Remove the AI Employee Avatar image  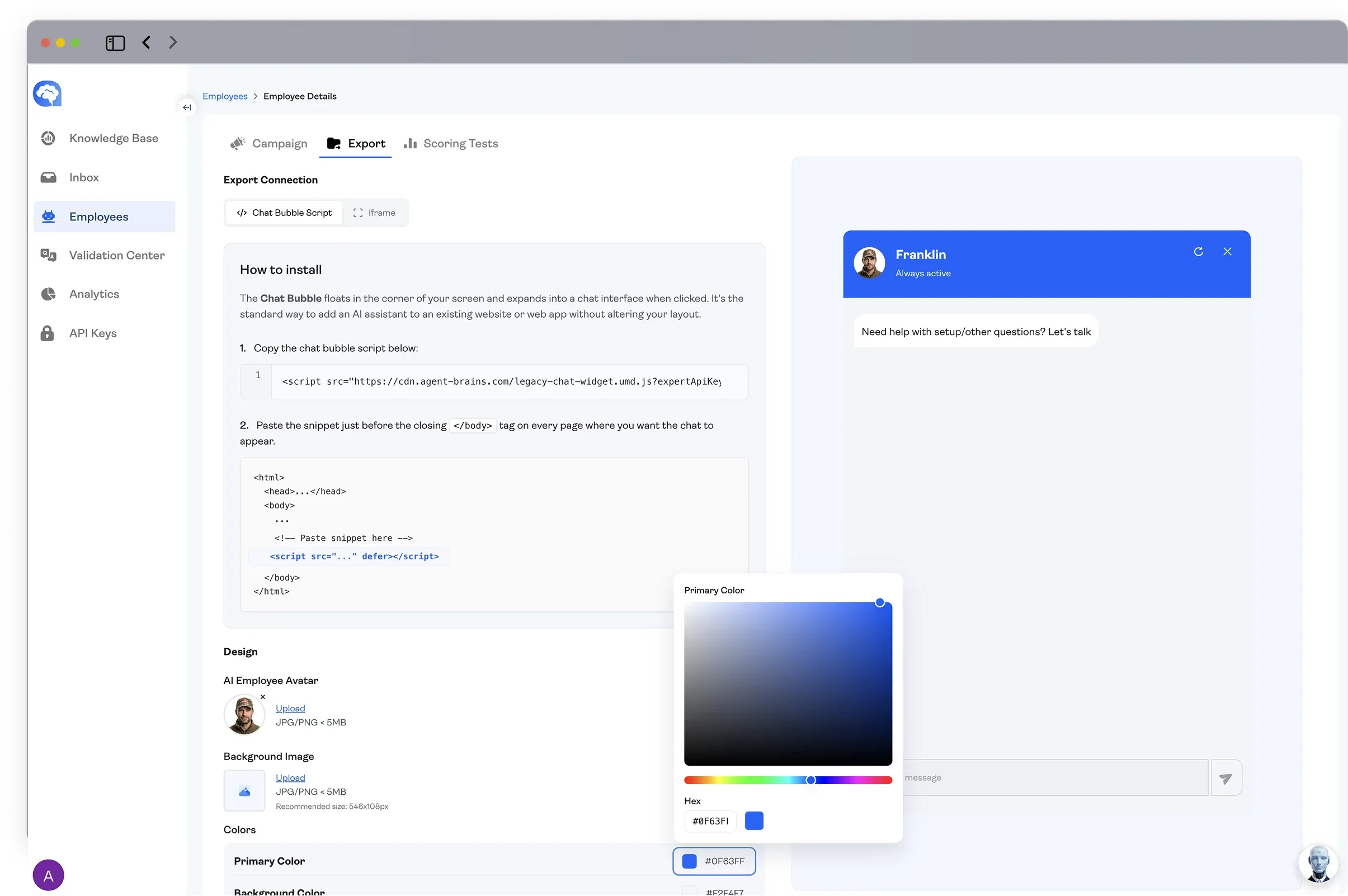point(263,696)
